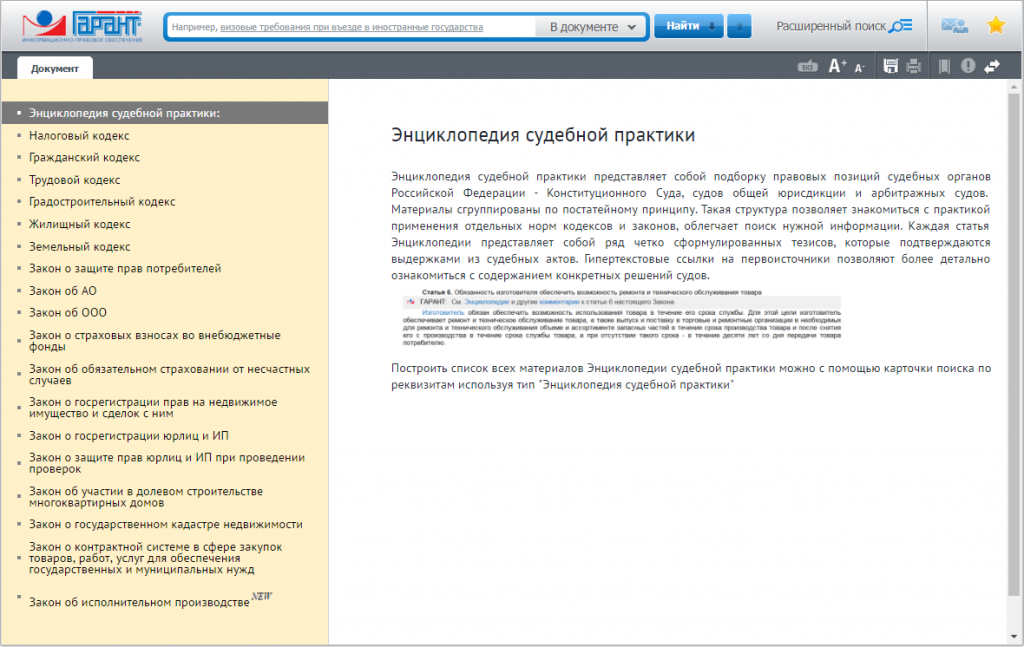Click the document scrollbar down arrow

click(x=1014, y=637)
